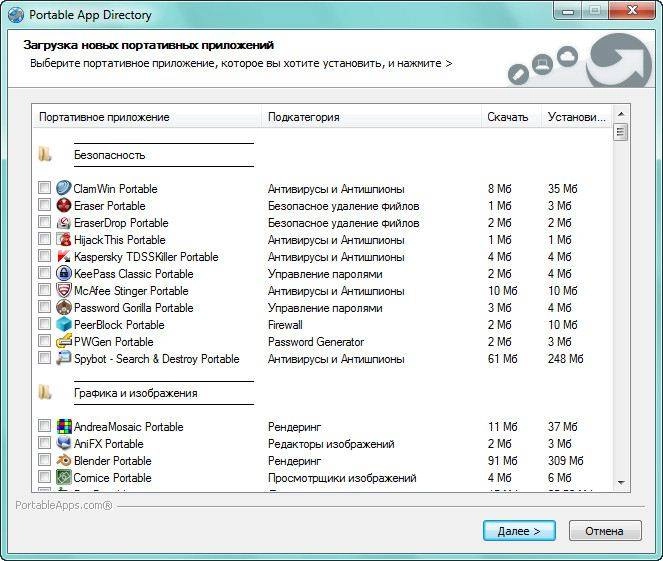Check the ClamWin Portable checkbox
Viewport: 663px width, 561px height.
click(x=44, y=187)
